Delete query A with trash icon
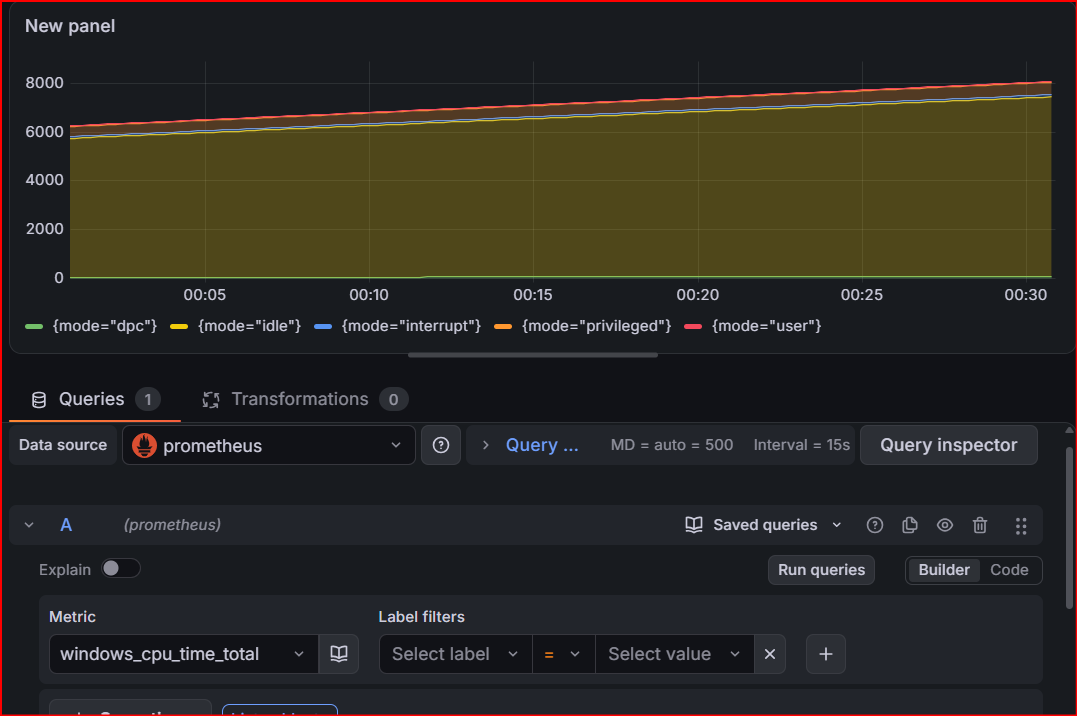Viewport: 1077px width, 716px height. point(980,526)
